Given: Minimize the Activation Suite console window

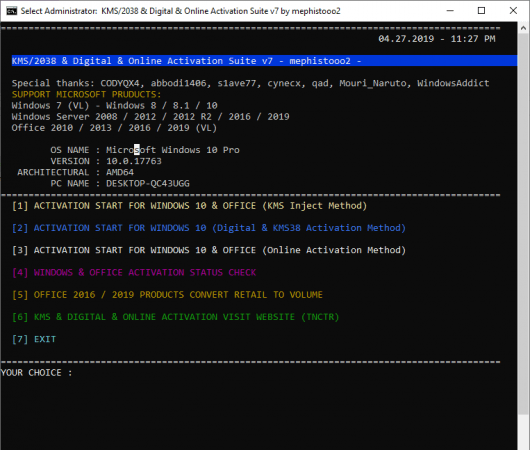Looking at the screenshot, I should (x=450, y=11).
